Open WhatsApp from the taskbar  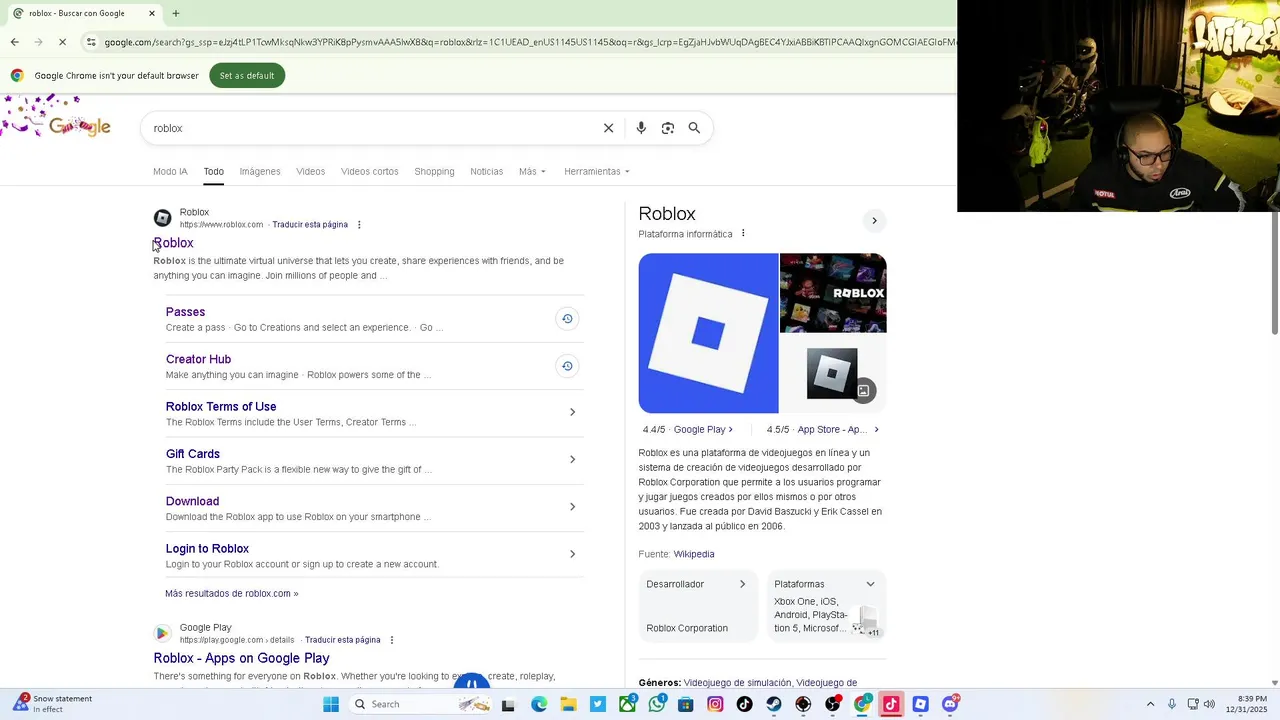[x=656, y=704]
